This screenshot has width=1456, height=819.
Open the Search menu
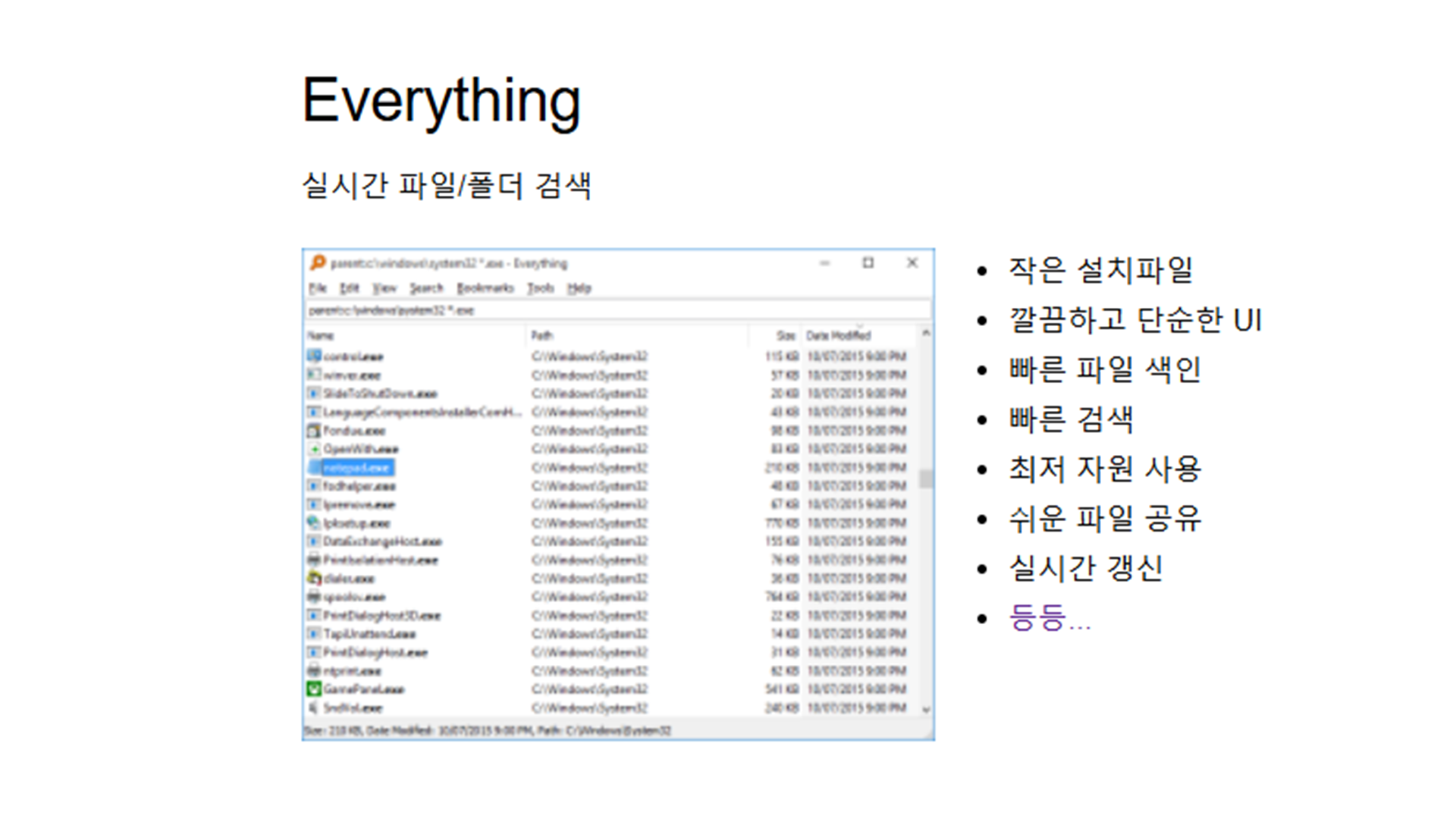coord(426,288)
